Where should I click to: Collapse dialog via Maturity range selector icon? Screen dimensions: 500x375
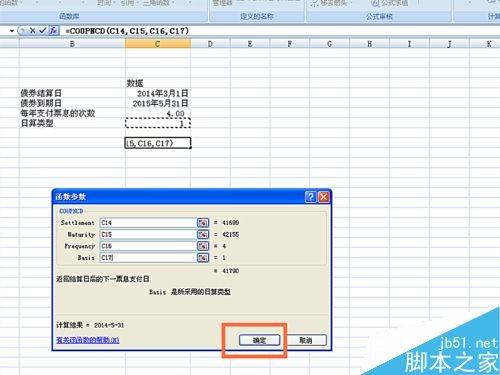pyautogui.click(x=203, y=234)
